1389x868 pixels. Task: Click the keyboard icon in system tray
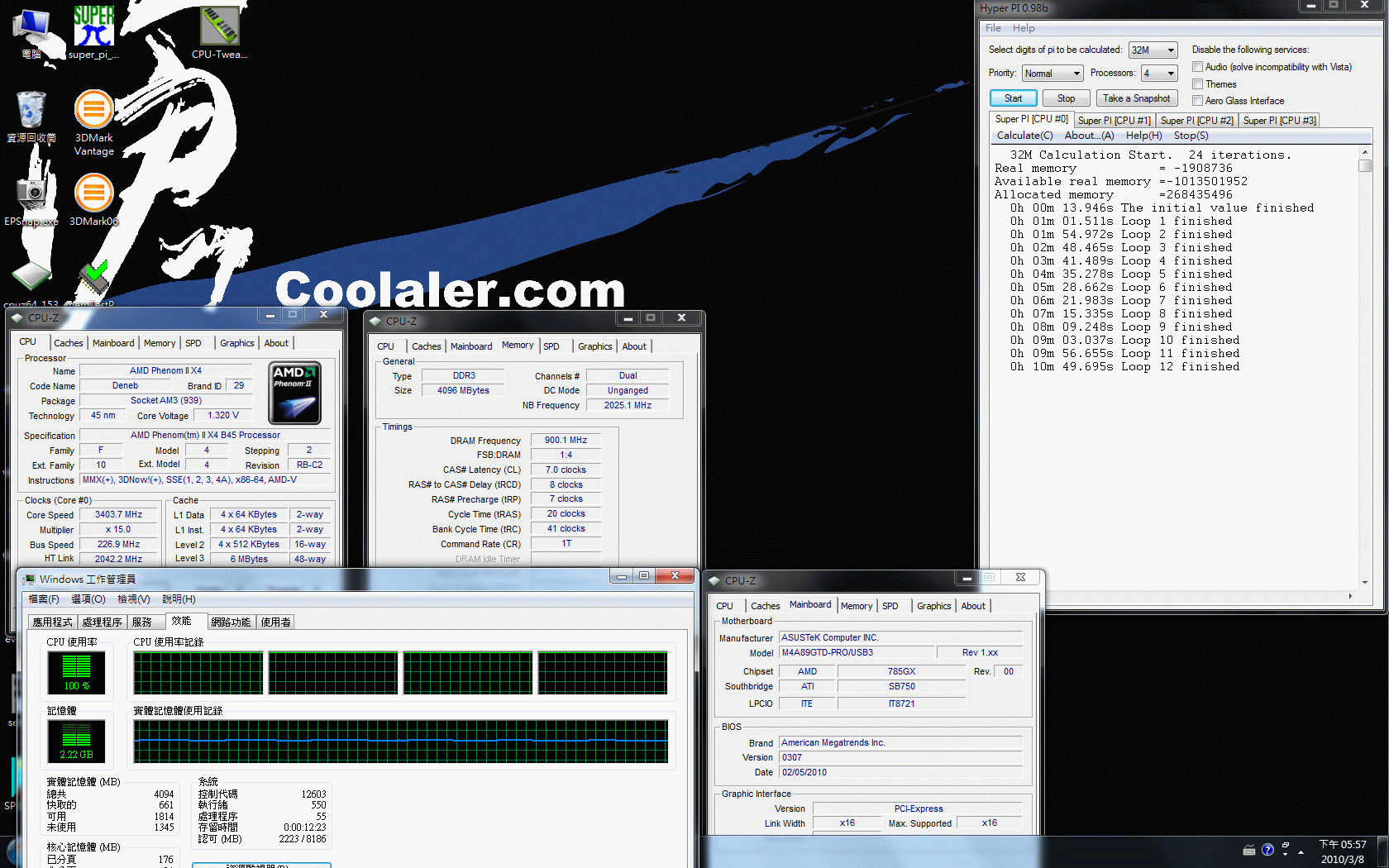pos(1249,850)
